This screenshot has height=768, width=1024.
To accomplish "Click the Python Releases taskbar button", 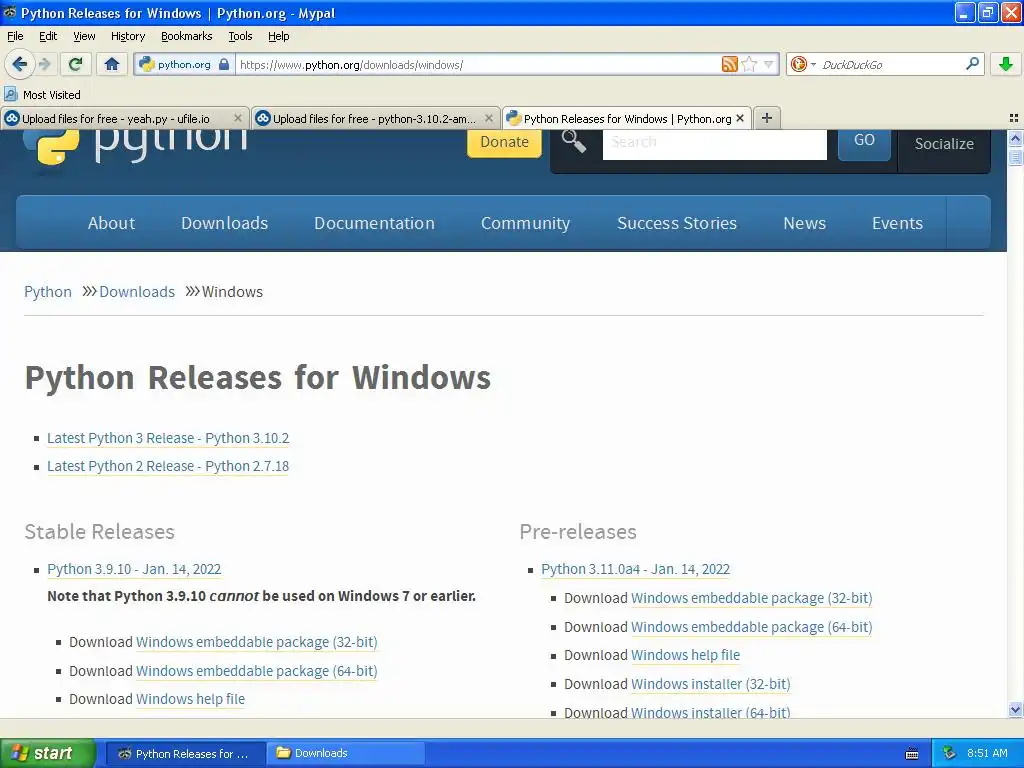I will [x=185, y=754].
